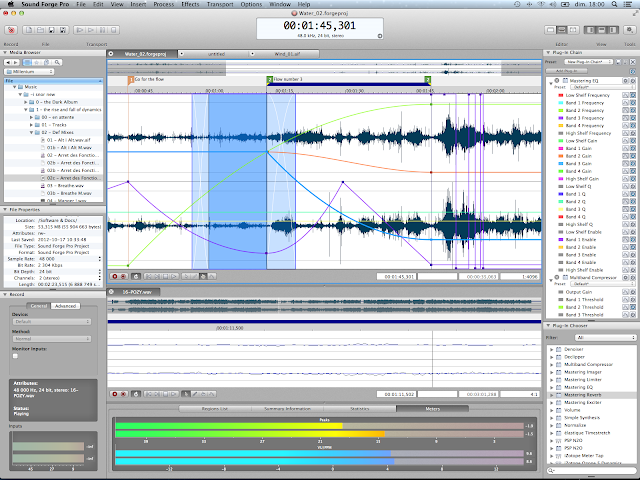The image size is (640, 480).
Task: Open the New Plug-In Chain preset dropdown
Action: 589,62
